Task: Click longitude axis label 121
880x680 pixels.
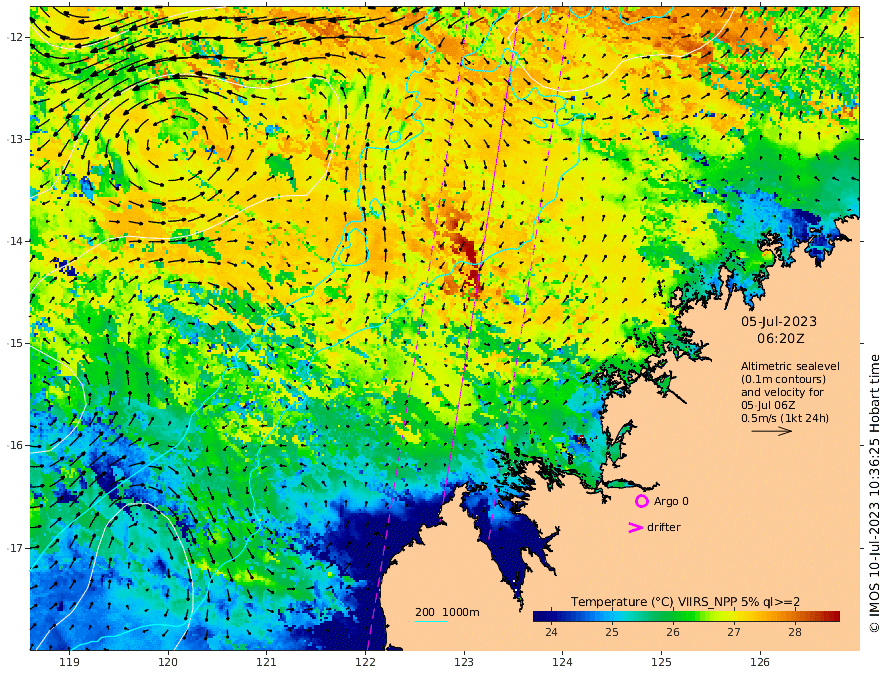Action: coord(267,662)
